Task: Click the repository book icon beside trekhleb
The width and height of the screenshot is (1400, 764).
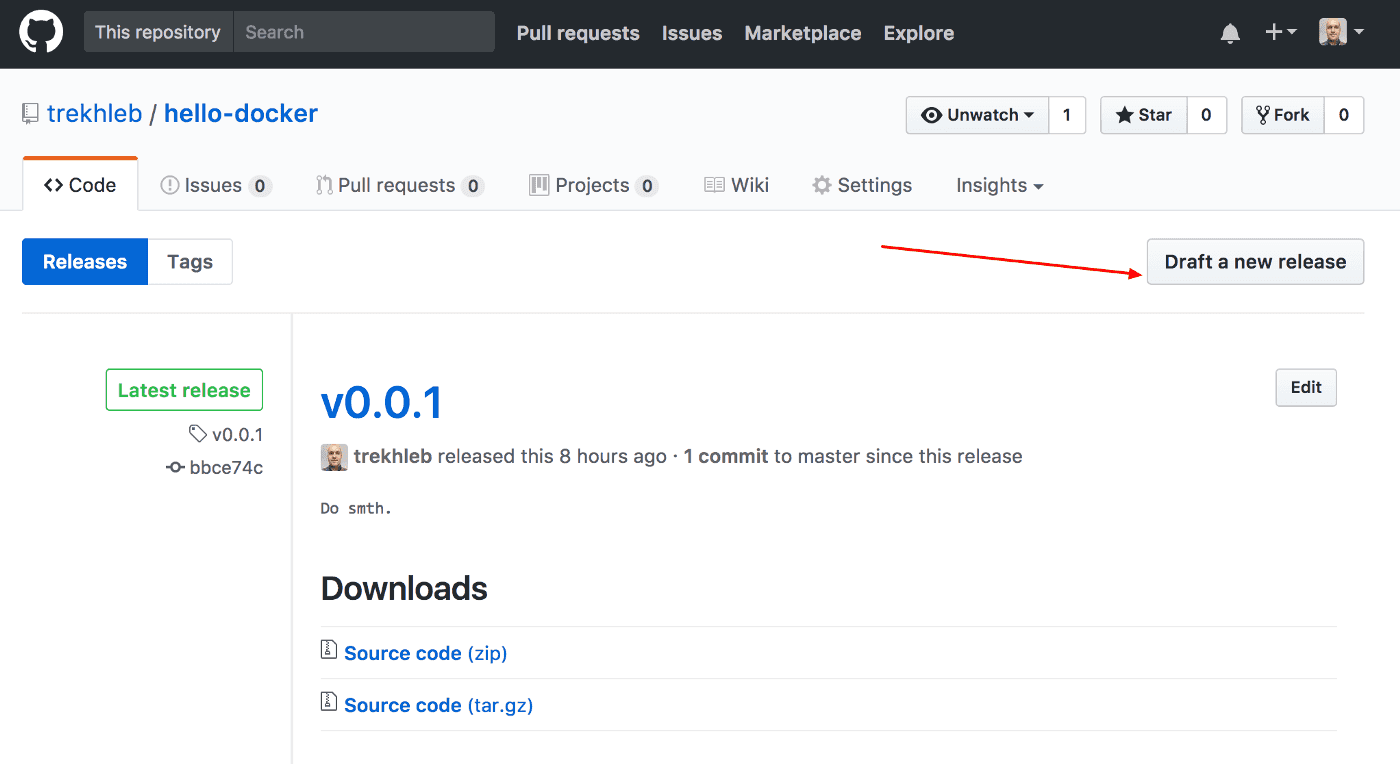Action: [30, 113]
